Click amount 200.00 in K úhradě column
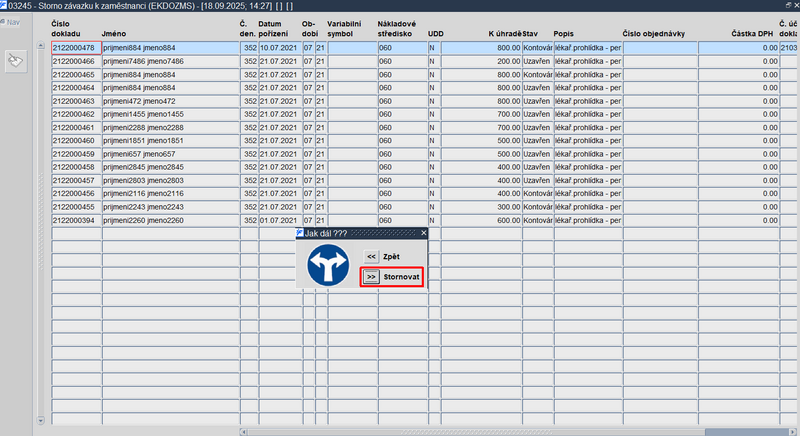 (x=481, y=61)
